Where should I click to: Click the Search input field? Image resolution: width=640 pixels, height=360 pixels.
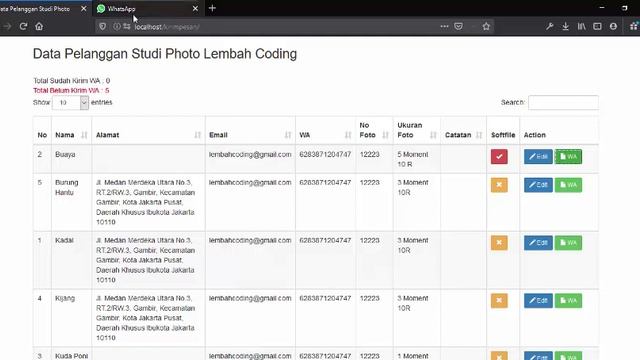(563, 102)
